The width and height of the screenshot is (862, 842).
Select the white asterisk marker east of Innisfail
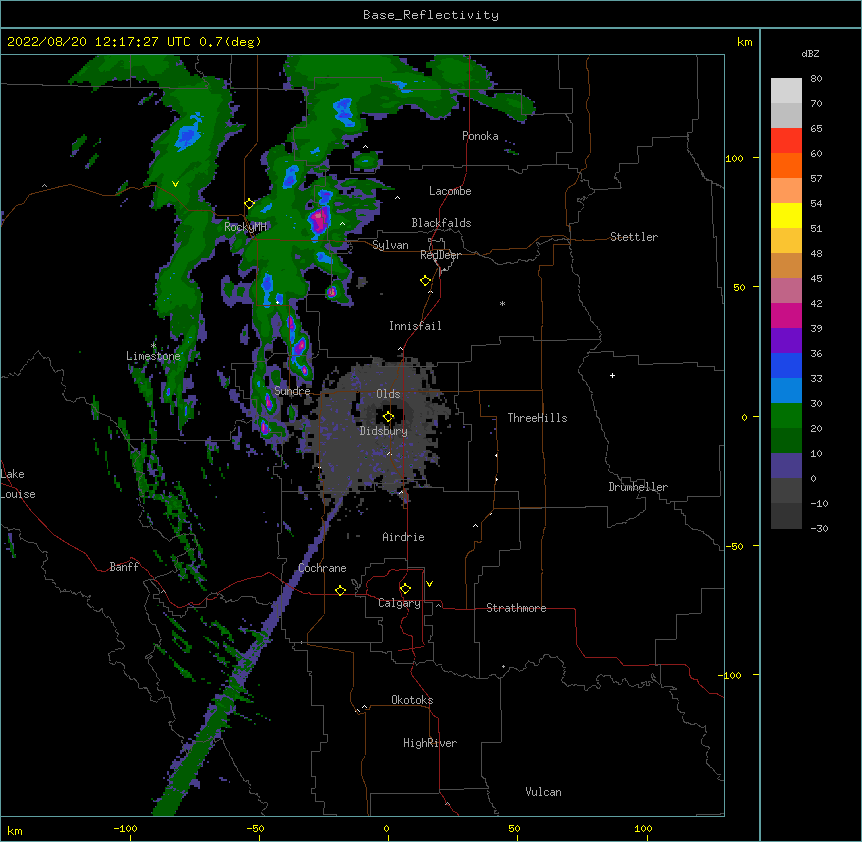tap(502, 303)
